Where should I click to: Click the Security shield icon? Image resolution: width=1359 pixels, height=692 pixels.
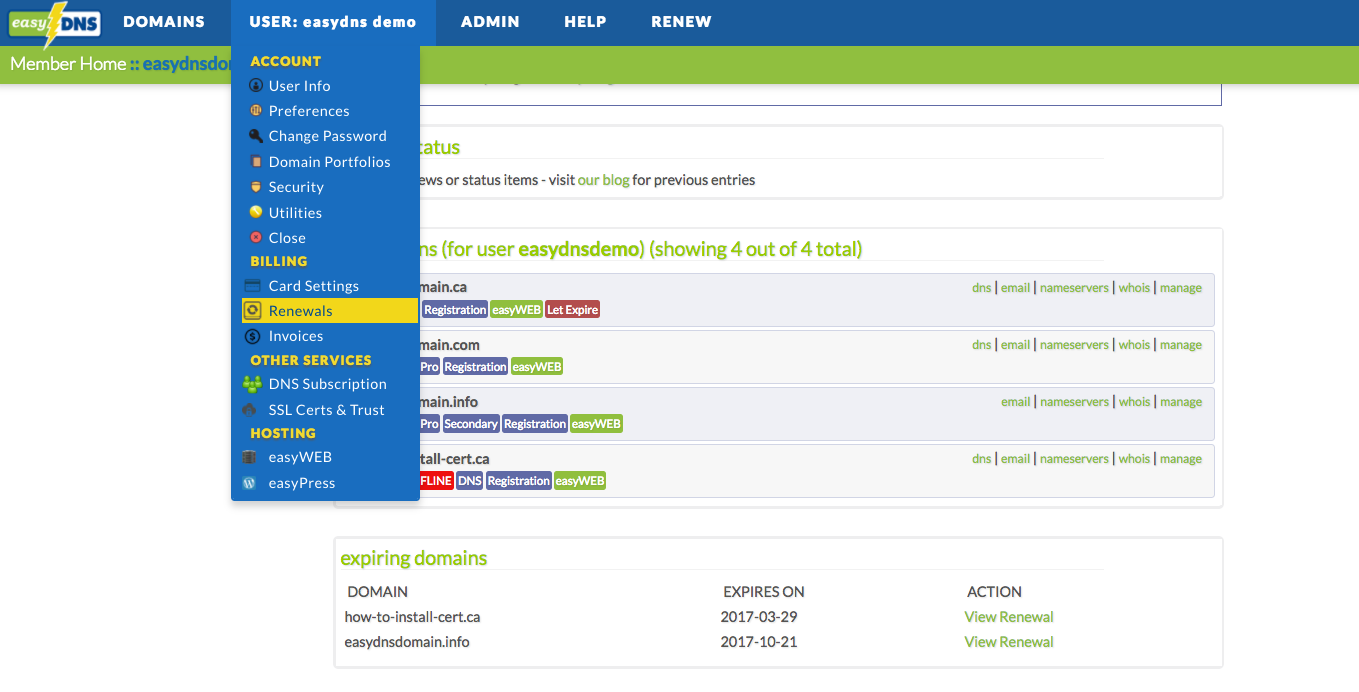255,187
